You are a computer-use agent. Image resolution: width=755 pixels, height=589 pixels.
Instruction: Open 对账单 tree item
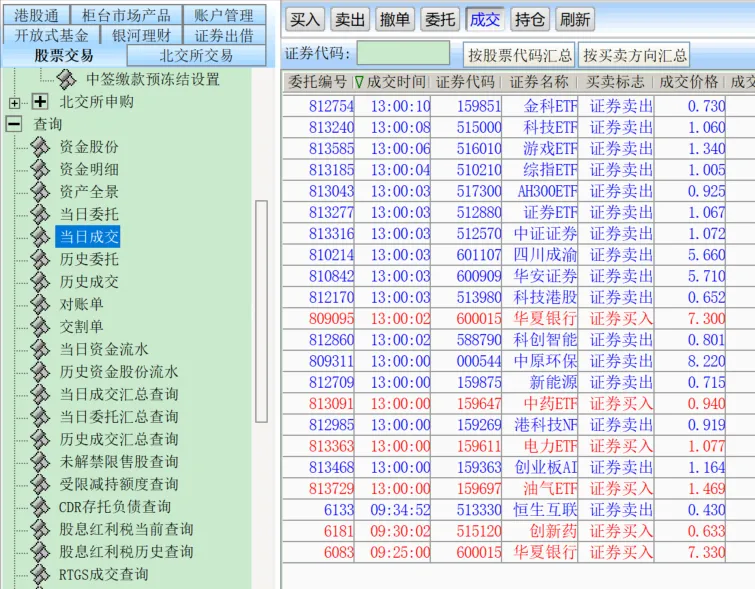[x=81, y=304]
